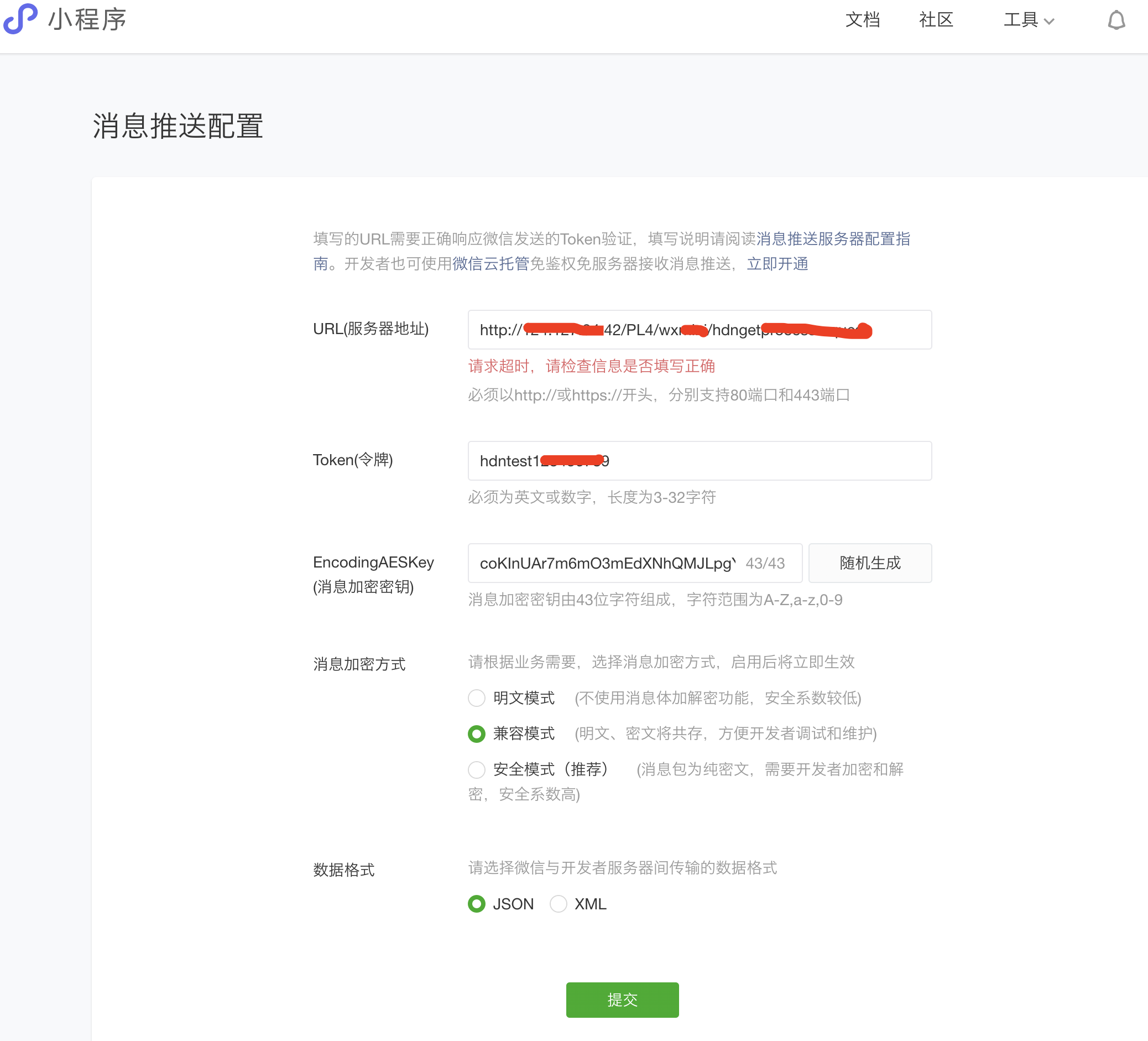Click the mini program logo icon
The width and height of the screenshot is (1148, 1041).
20,19
